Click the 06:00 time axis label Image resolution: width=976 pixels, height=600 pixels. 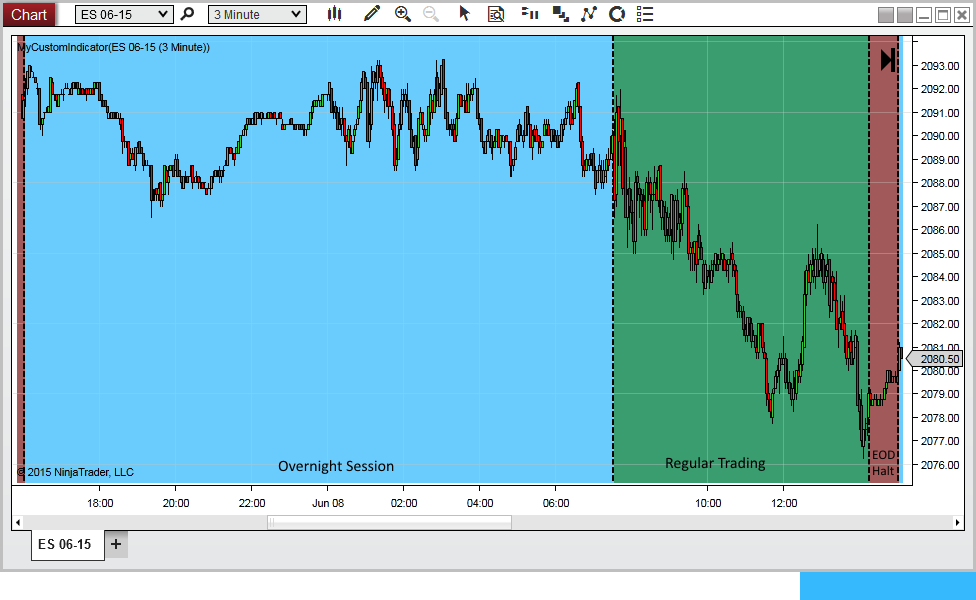pos(556,503)
